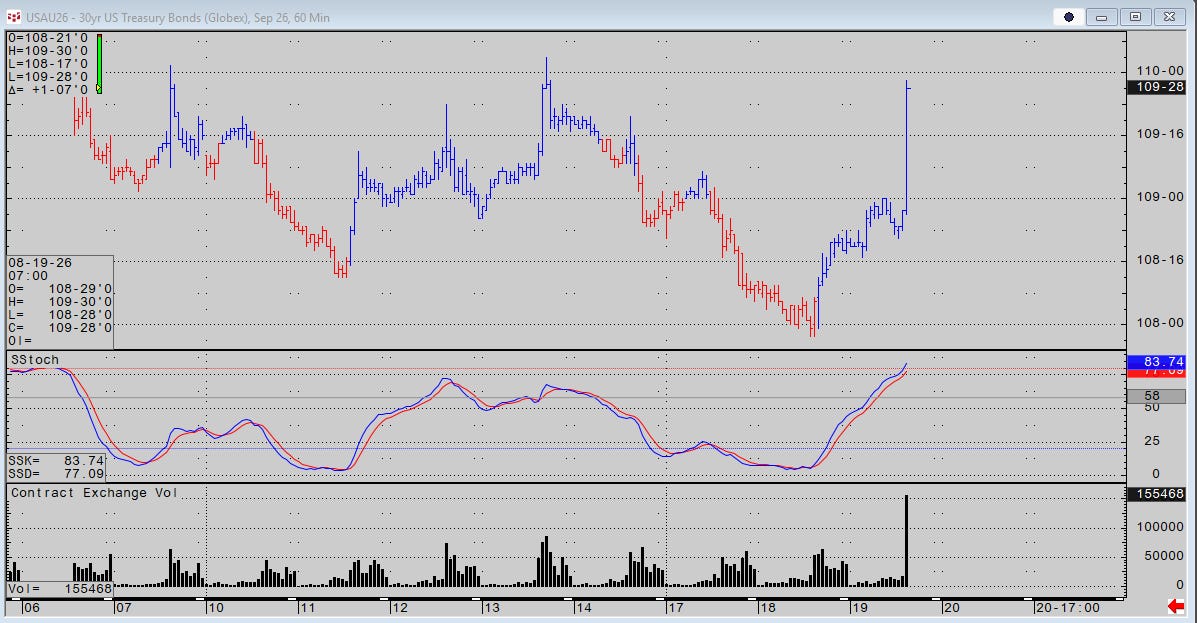The height and width of the screenshot is (623, 1197).
Task: Select the highlighted 109-28 current price label
Action: pos(1157,87)
